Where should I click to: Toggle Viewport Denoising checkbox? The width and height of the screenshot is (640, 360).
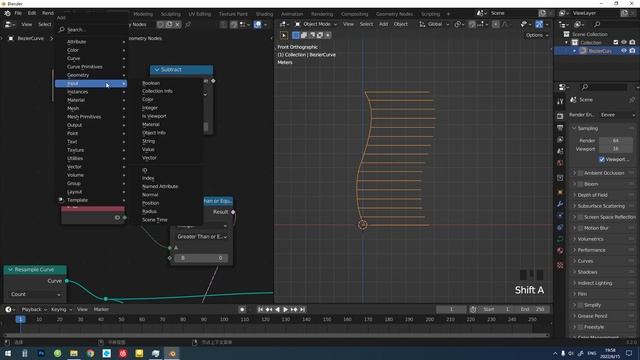point(602,160)
